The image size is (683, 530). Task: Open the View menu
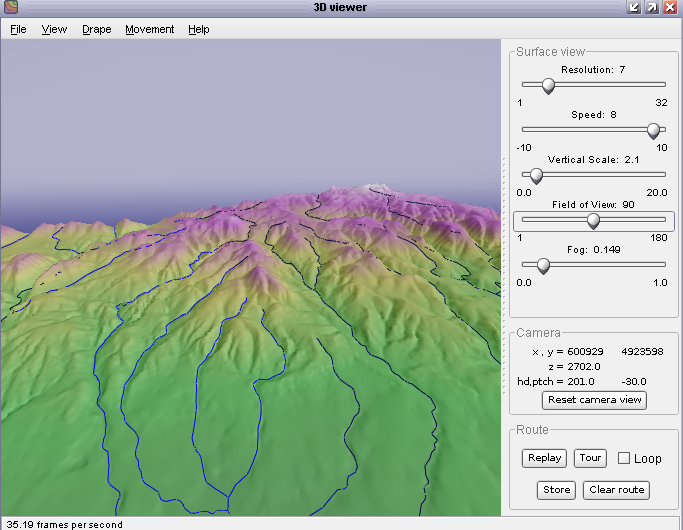[x=54, y=29]
